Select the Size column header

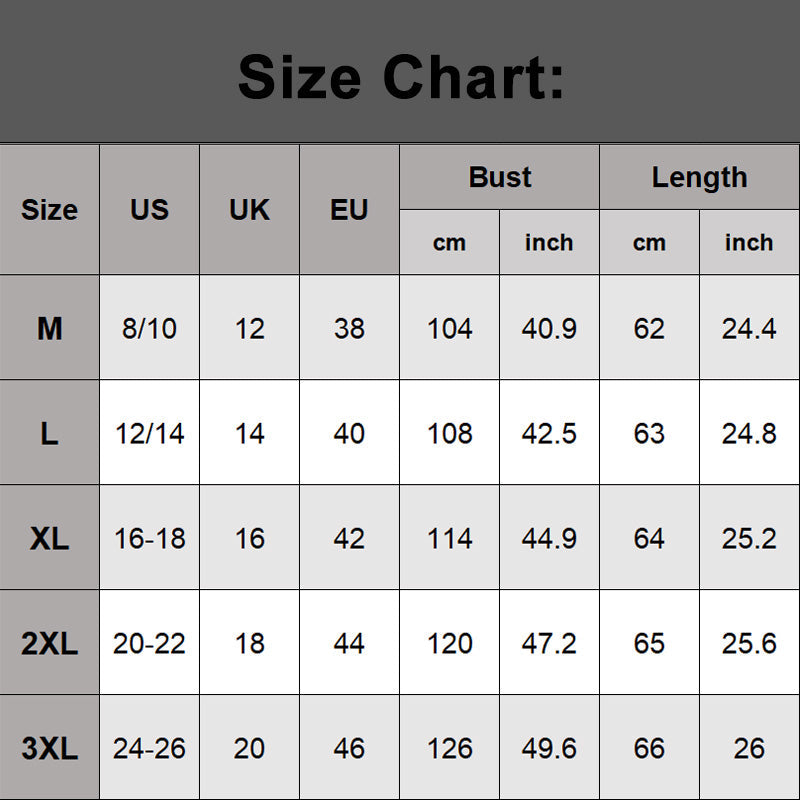[x=49, y=210]
